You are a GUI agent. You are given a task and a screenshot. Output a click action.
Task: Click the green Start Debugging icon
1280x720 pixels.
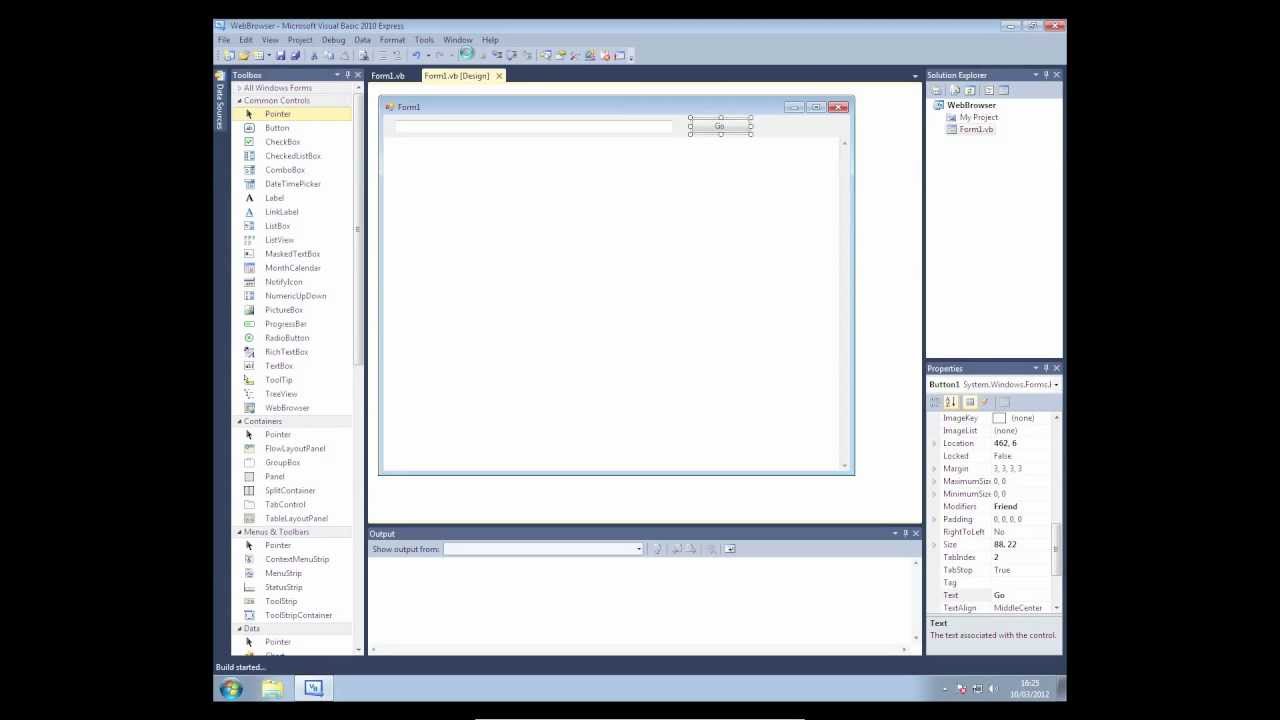tap(466, 54)
